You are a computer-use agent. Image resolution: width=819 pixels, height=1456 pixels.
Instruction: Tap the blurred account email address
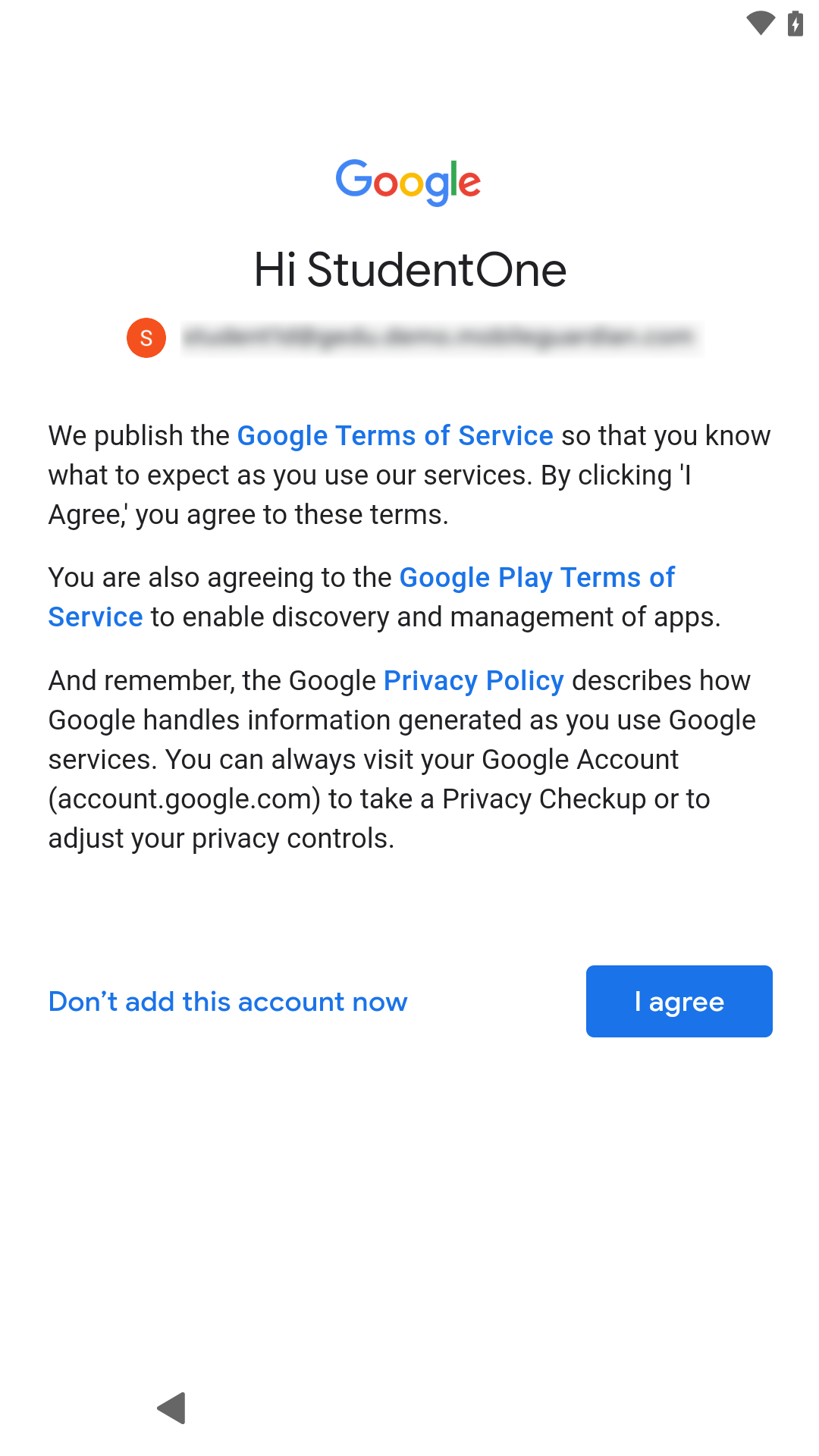click(x=438, y=337)
